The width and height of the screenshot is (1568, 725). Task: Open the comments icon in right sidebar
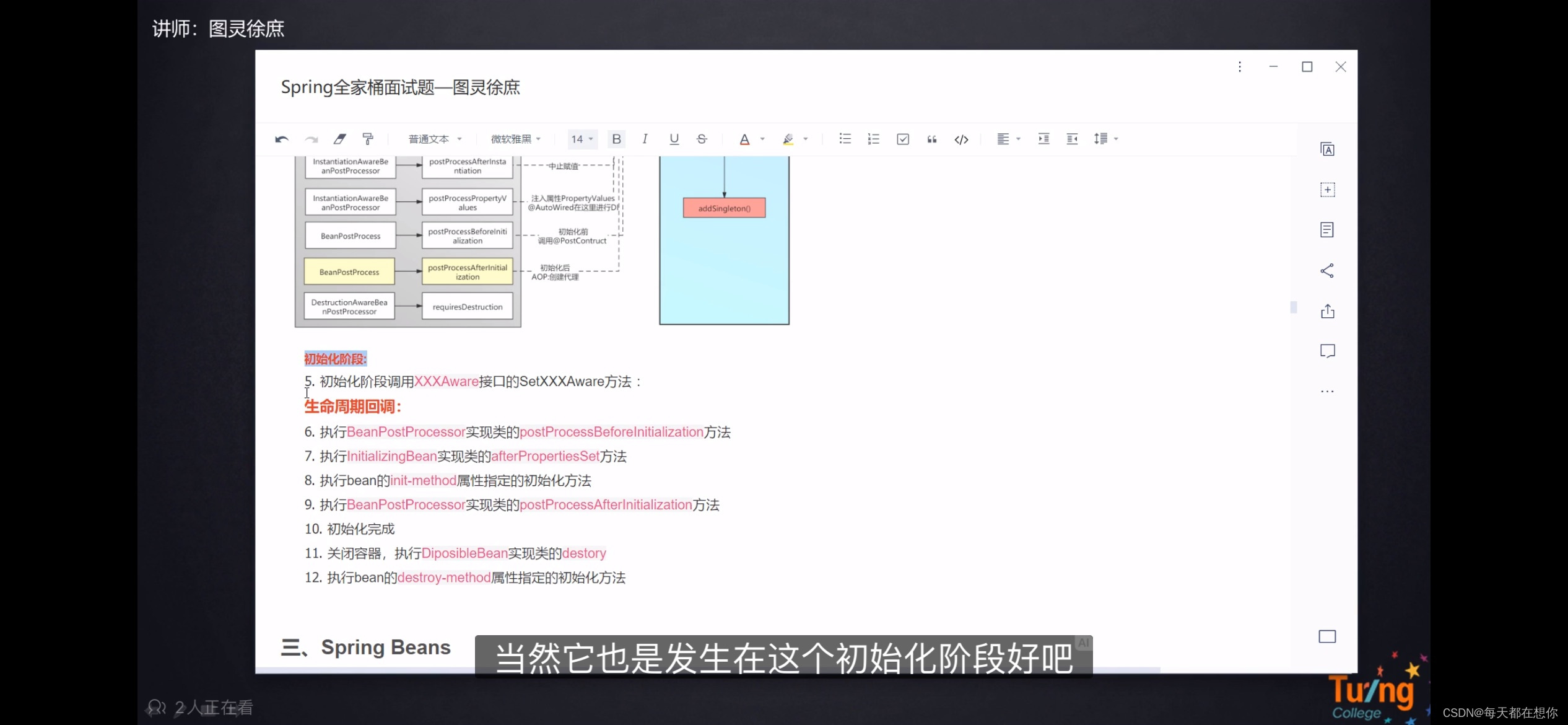coord(1327,351)
